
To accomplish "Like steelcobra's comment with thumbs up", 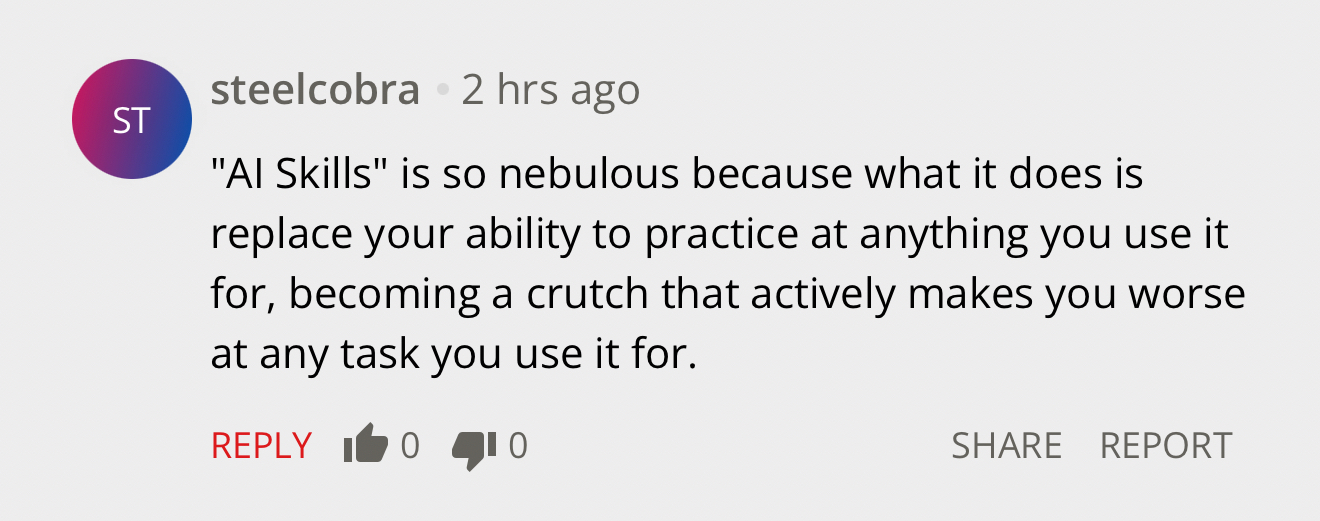I will (364, 445).
